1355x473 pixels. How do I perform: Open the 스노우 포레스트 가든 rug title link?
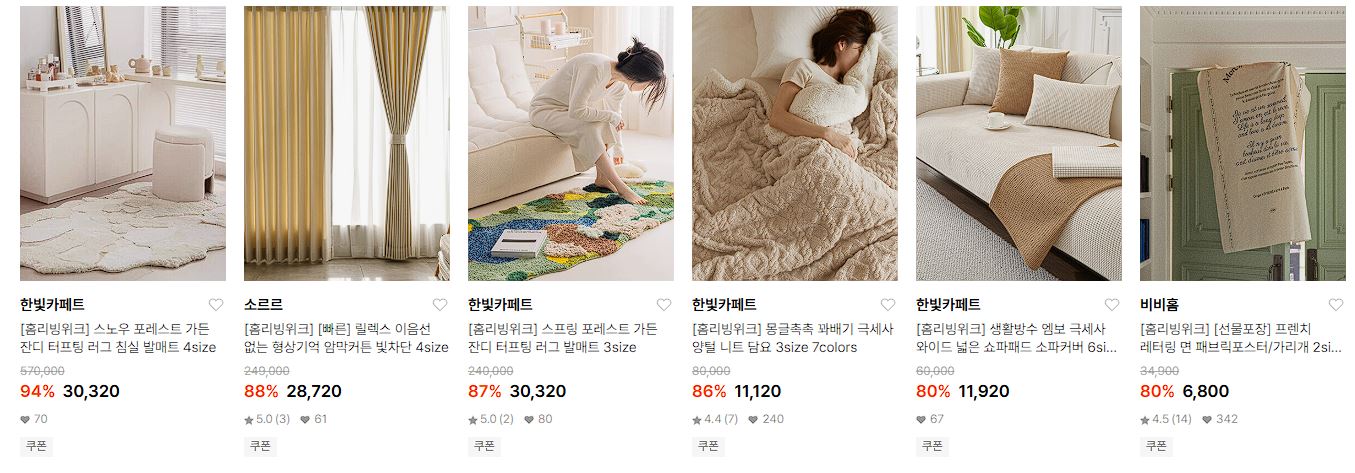118,338
